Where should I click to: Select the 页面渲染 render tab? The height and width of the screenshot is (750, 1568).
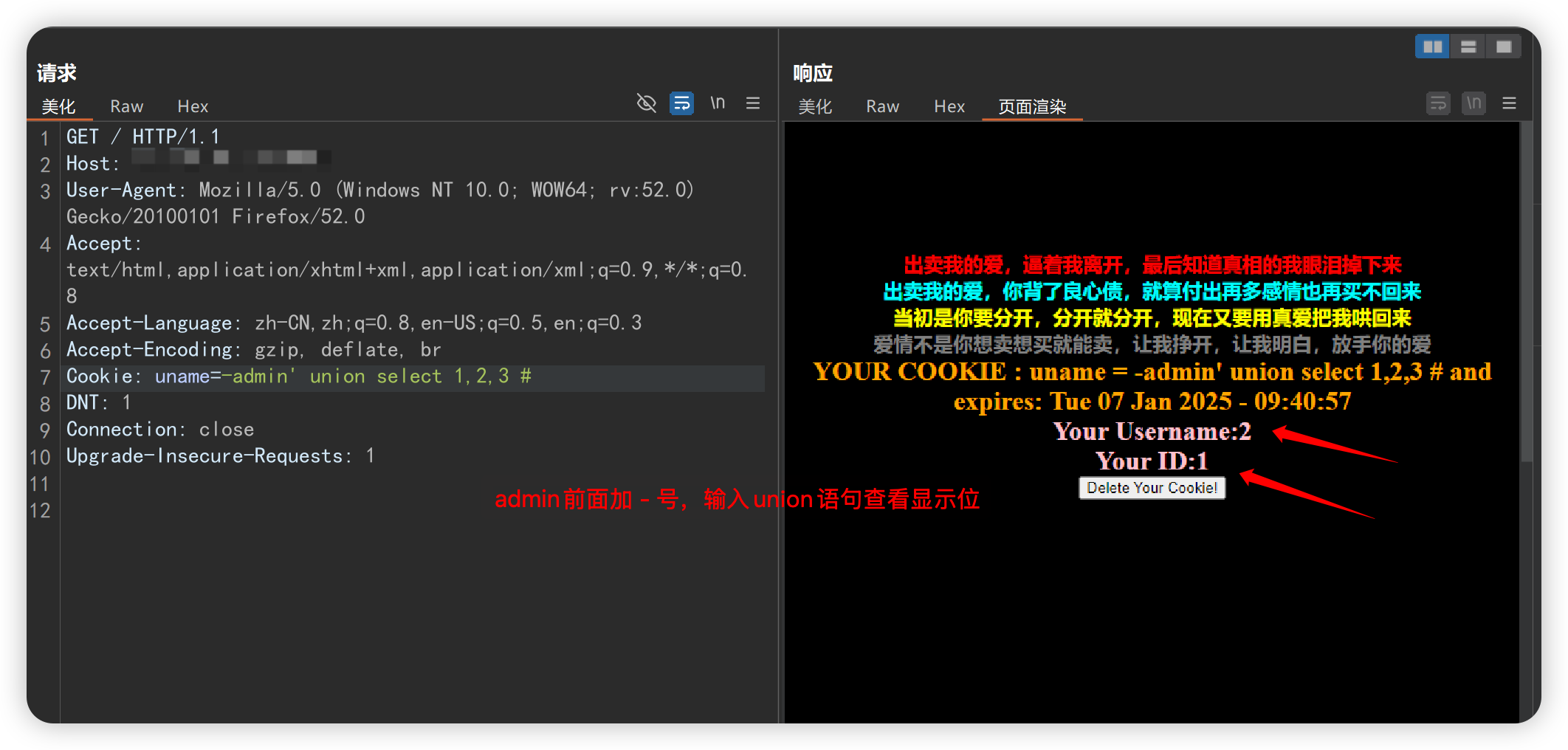[x=1032, y=106]
